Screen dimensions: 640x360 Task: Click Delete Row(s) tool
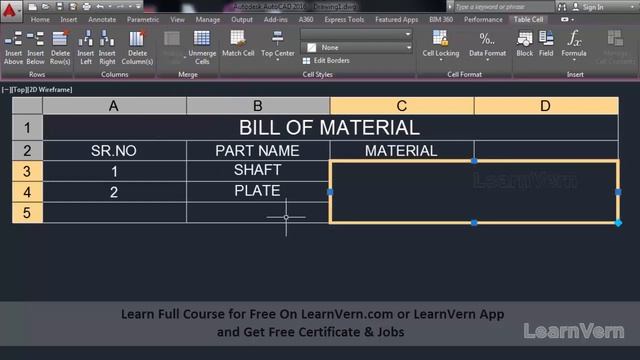click(60, 48)
